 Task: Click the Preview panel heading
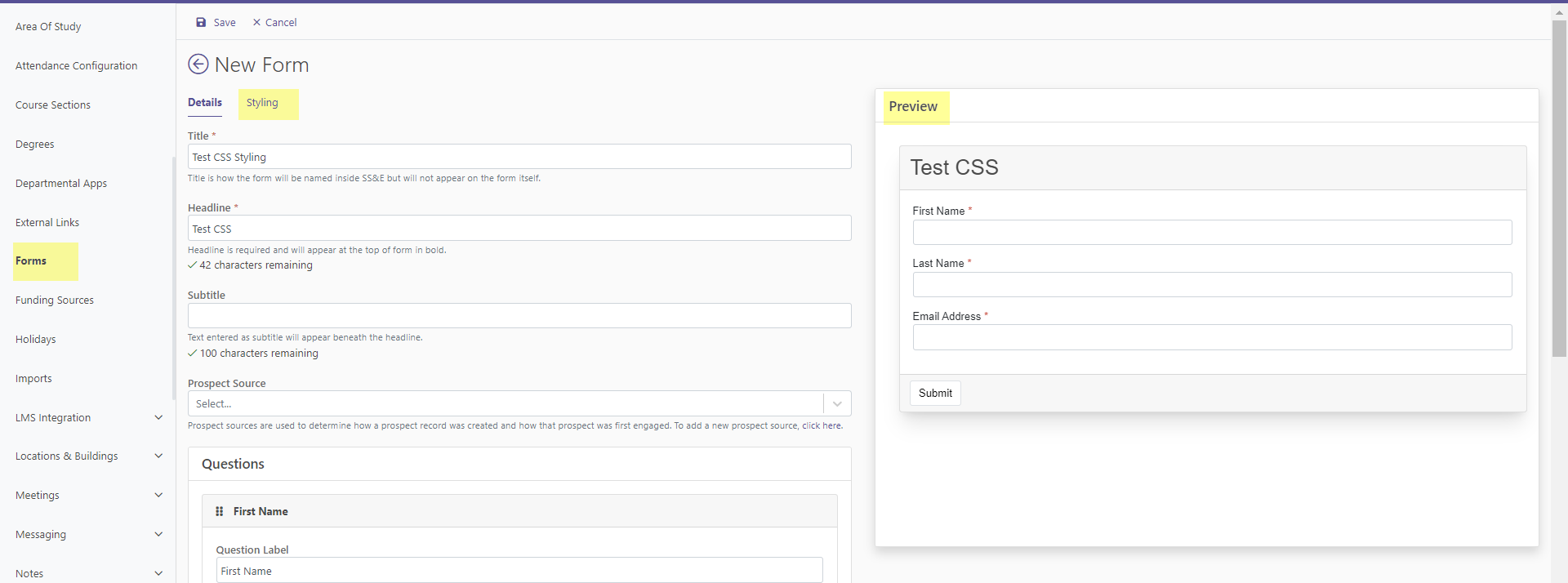[913, 106]
